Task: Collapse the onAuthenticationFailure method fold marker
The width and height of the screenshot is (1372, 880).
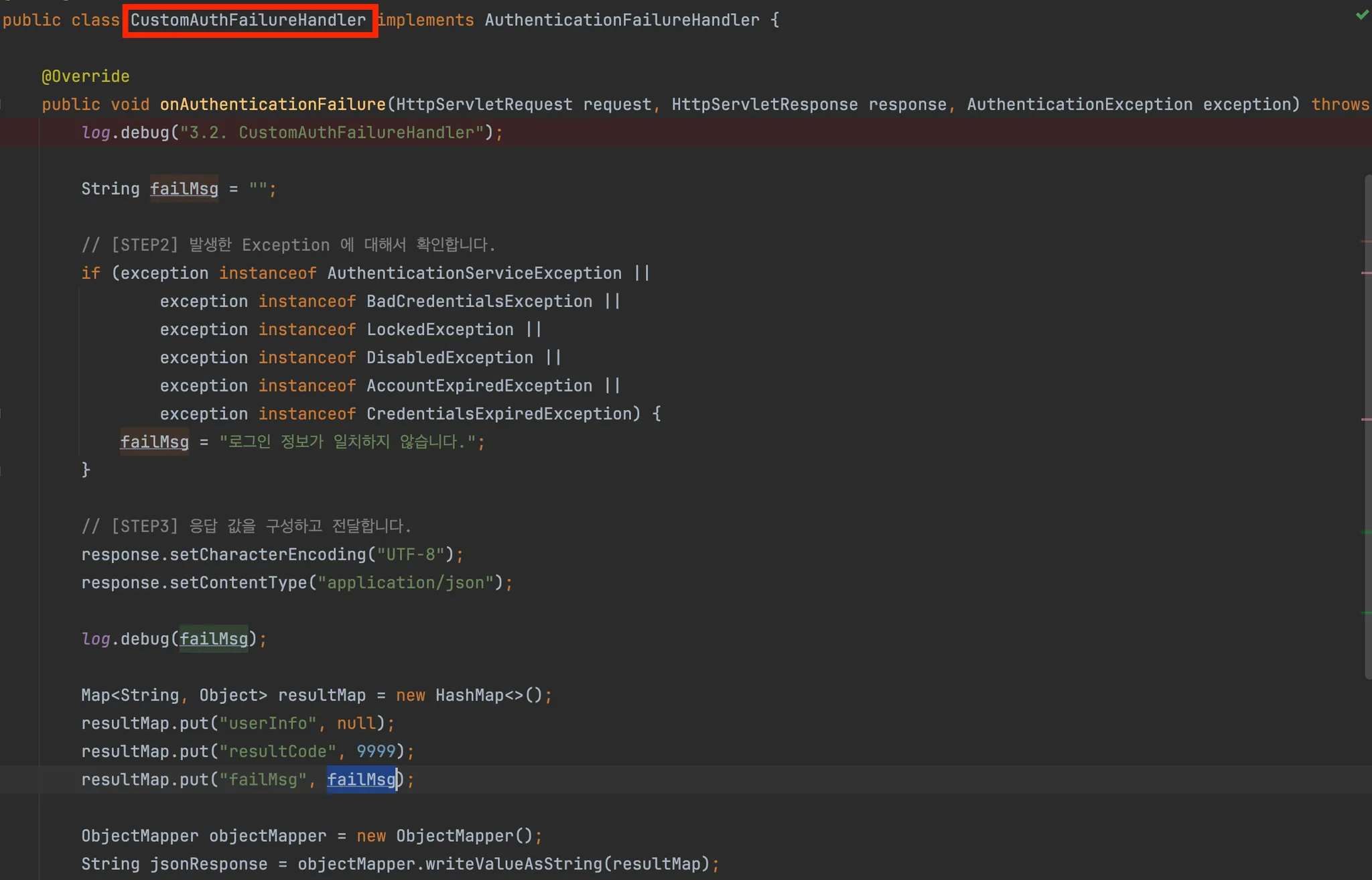Action: click(x=2, y=105)
